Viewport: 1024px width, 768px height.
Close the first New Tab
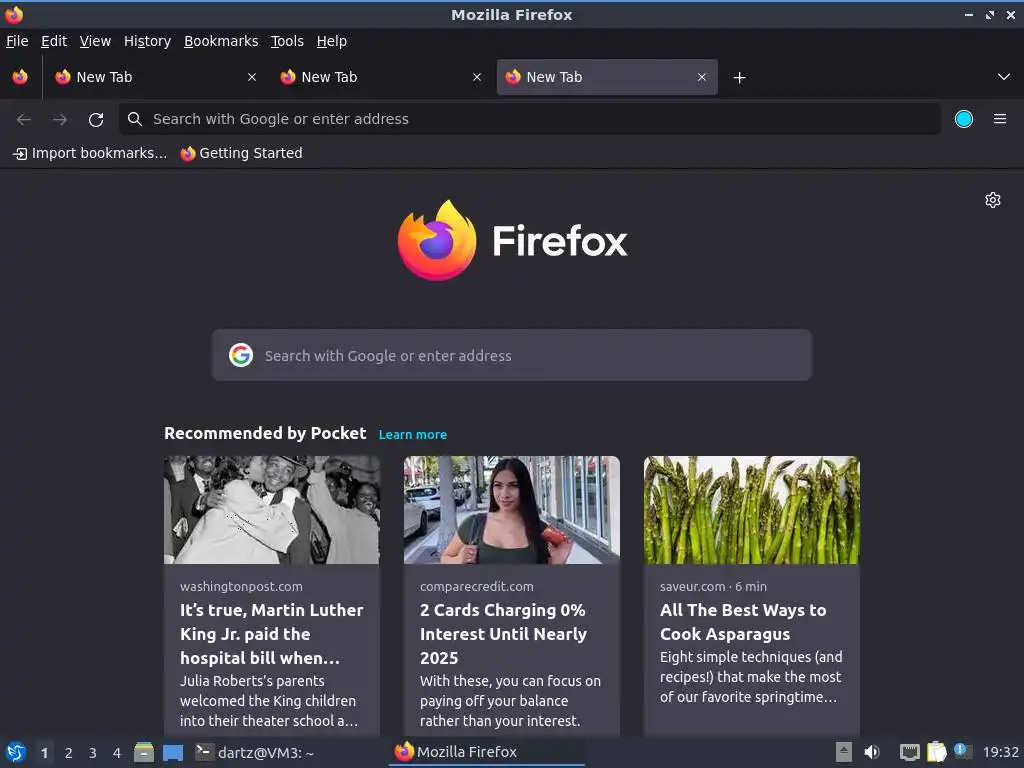(251, 77)
